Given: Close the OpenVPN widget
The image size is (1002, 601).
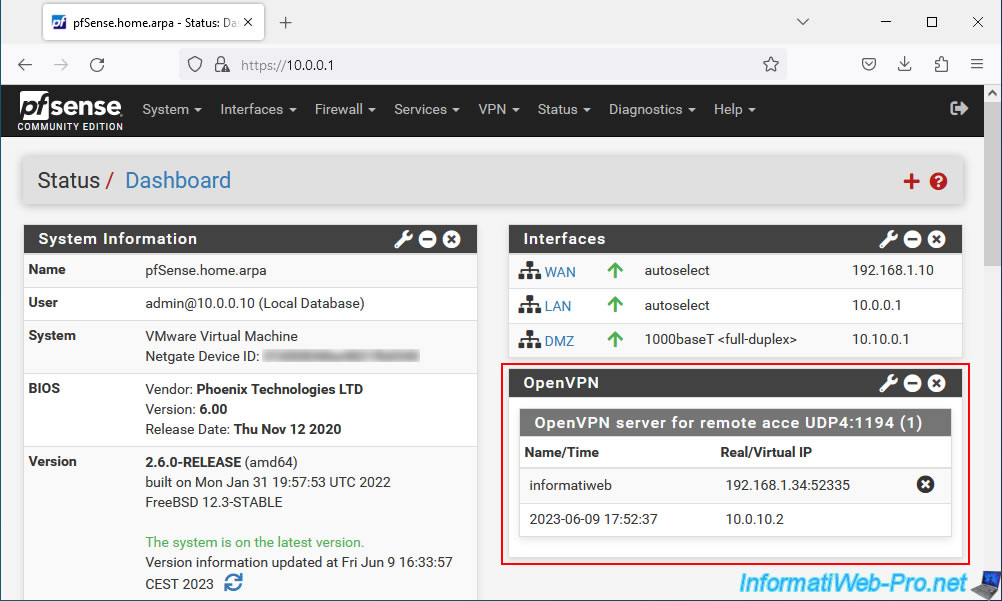Looking at the screenshot, I should (937, 383).
